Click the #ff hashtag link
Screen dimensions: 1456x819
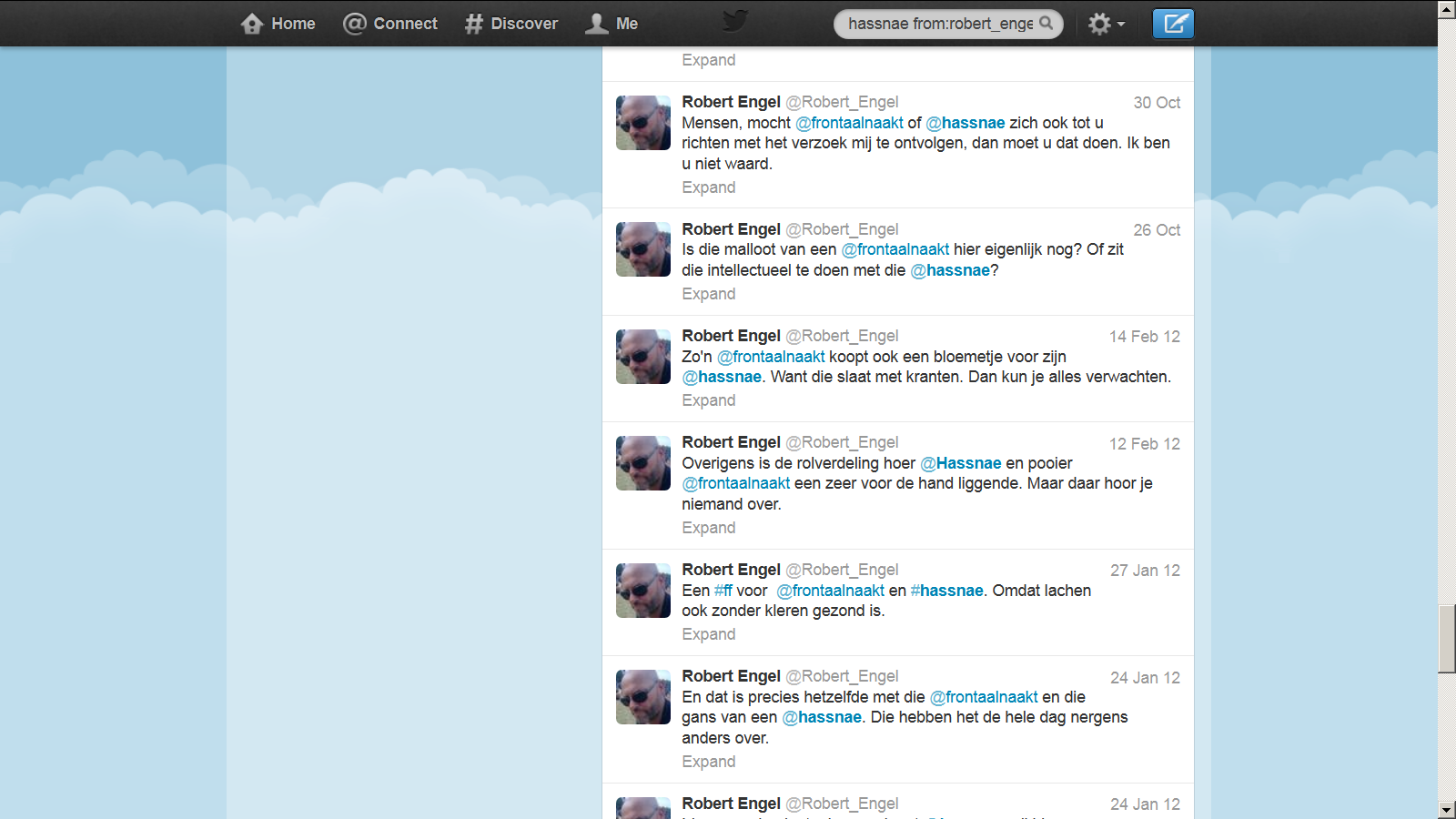click(x=723, y=591)
